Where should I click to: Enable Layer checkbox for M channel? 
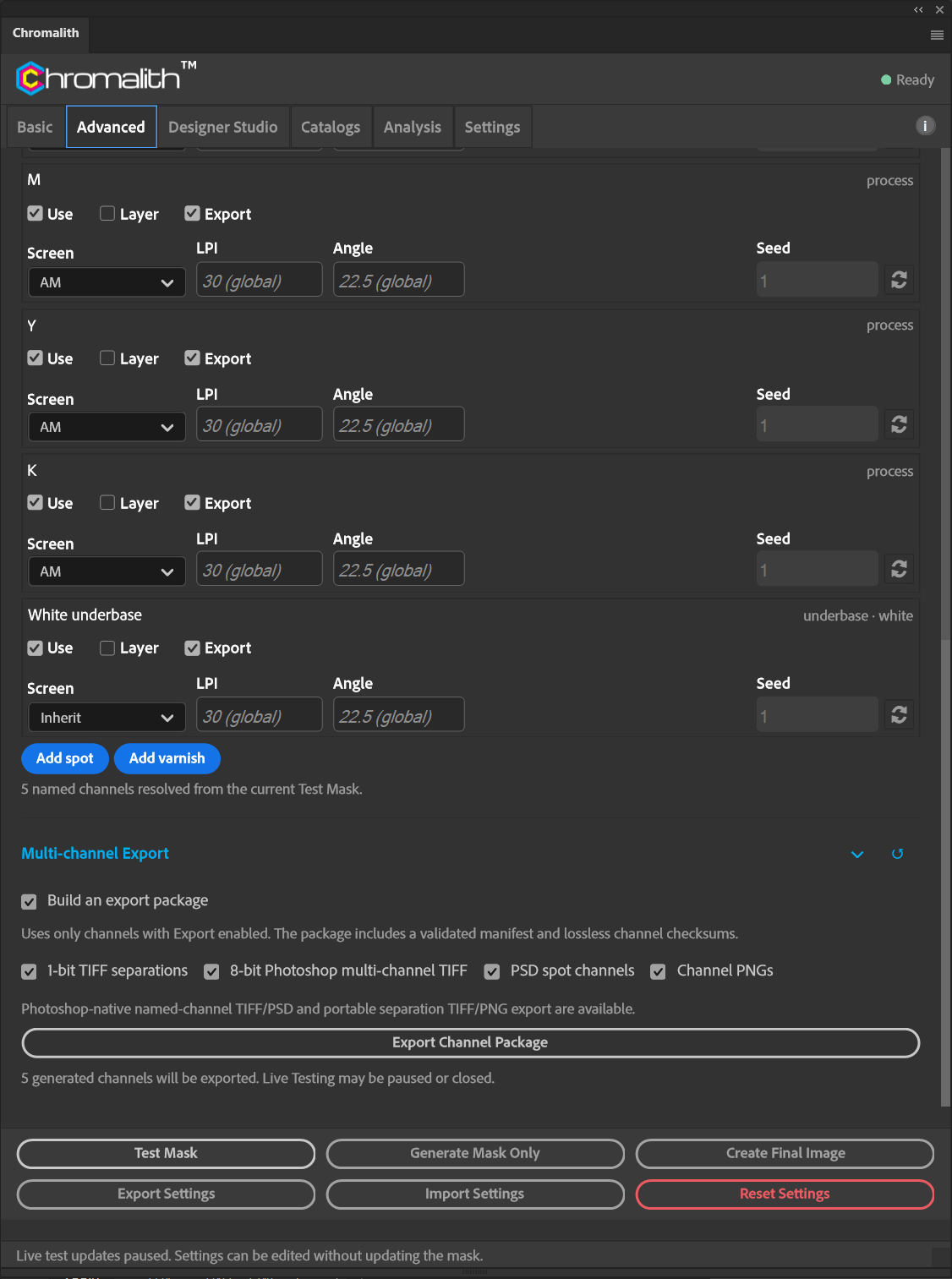[107, 213]
